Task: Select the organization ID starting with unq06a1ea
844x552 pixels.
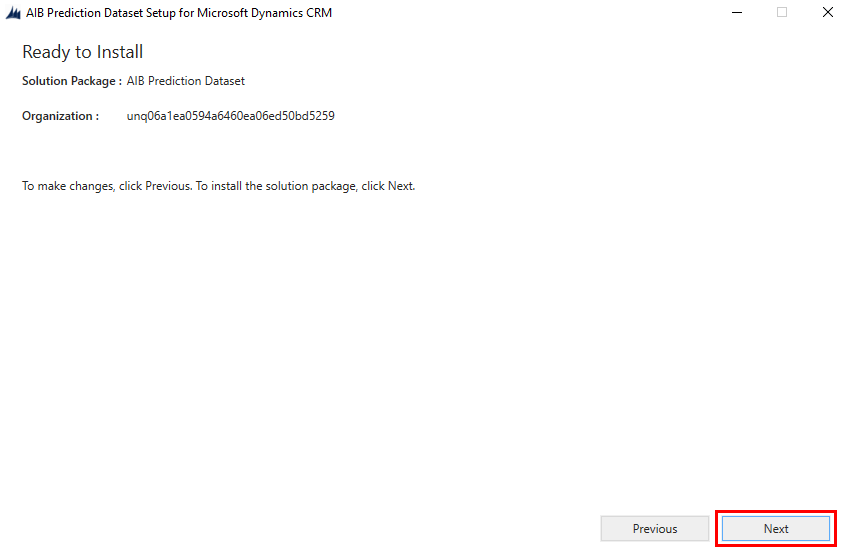Action: tap(230, 116)
